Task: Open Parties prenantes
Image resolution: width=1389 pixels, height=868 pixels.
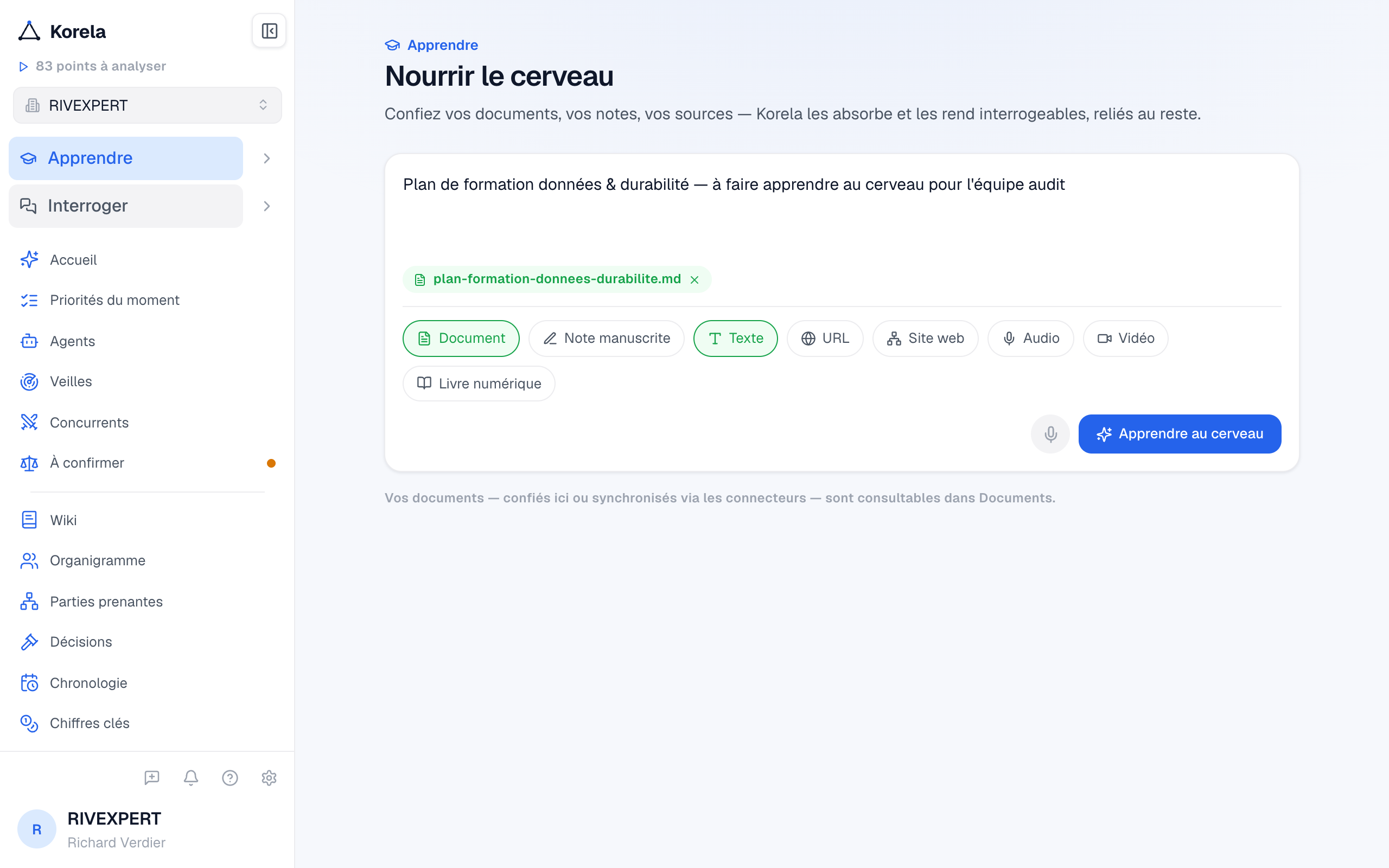Action: (x=106, y=602)
